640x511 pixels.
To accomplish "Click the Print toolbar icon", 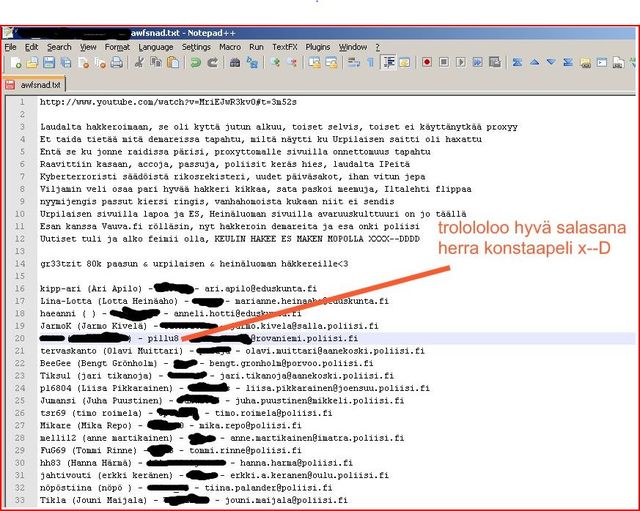I will pos(117,62).
